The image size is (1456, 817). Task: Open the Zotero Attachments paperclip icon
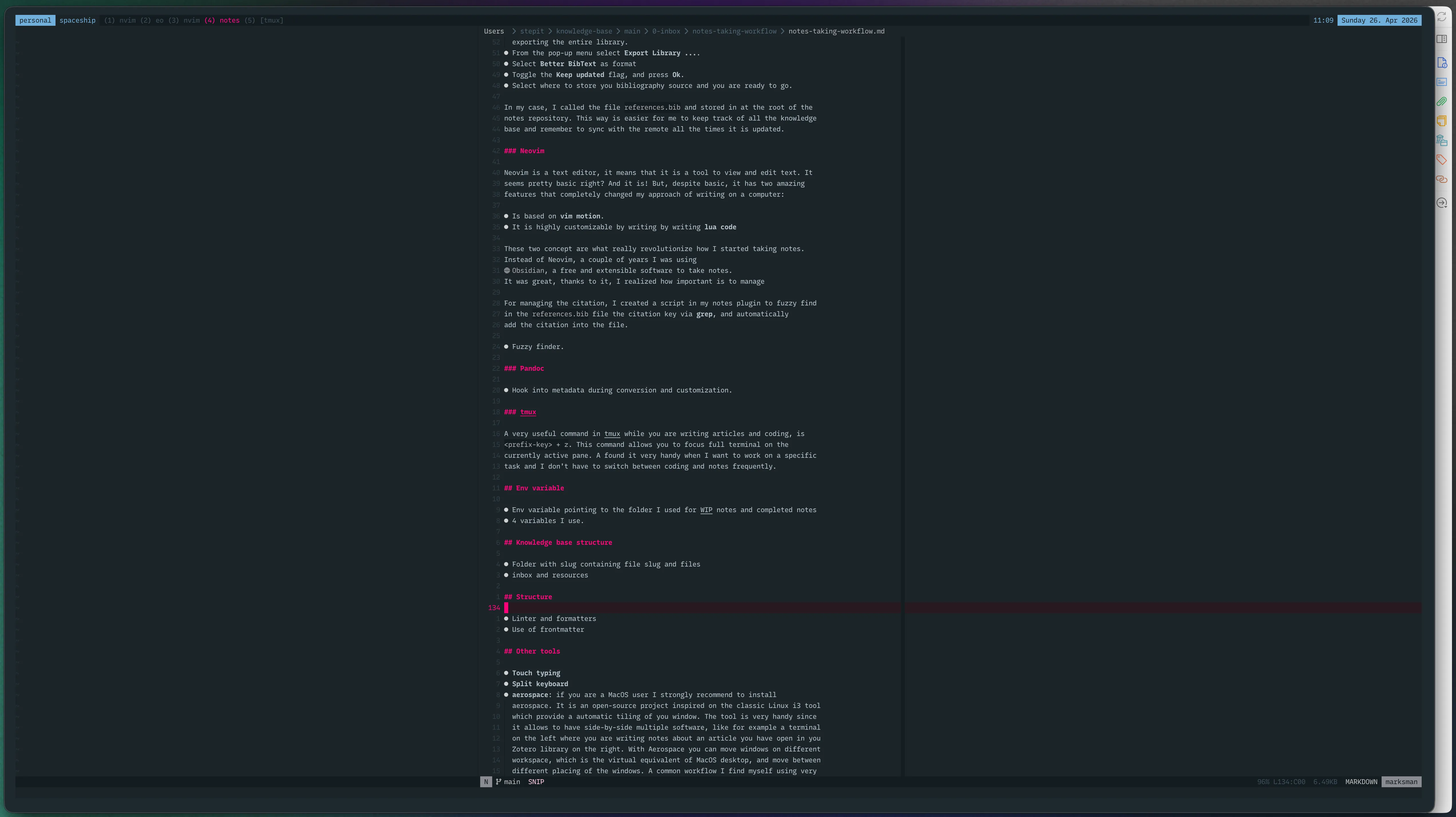[1442, 101]
